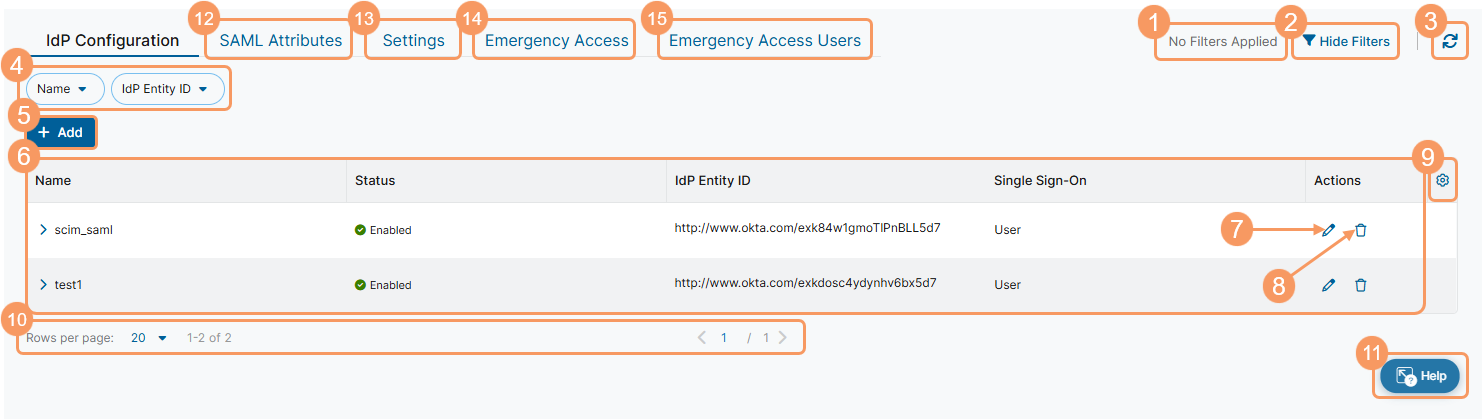Open the Emergency Access tab

556,41
